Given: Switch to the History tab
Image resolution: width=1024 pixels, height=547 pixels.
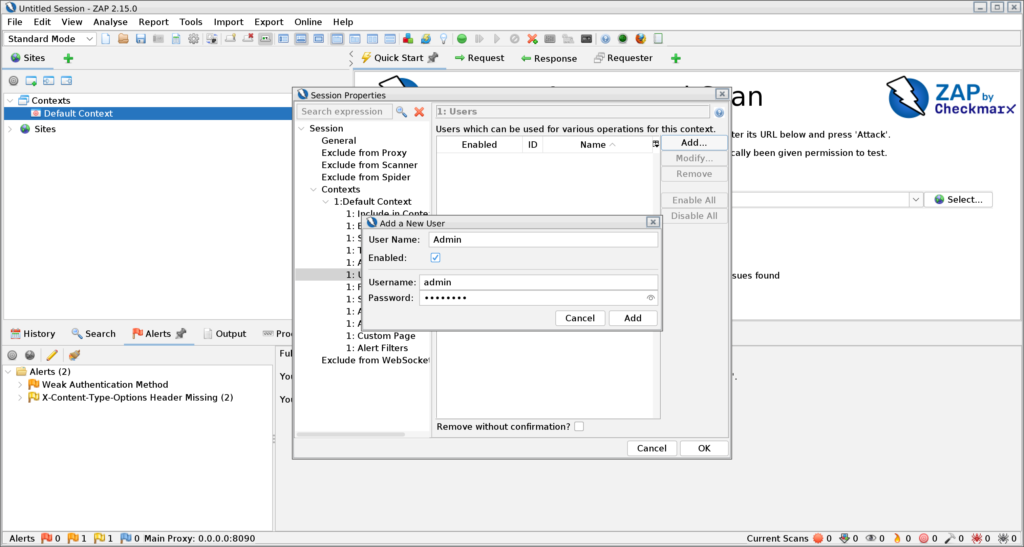Looking at the screenshot, I should (x=33, y=334).
